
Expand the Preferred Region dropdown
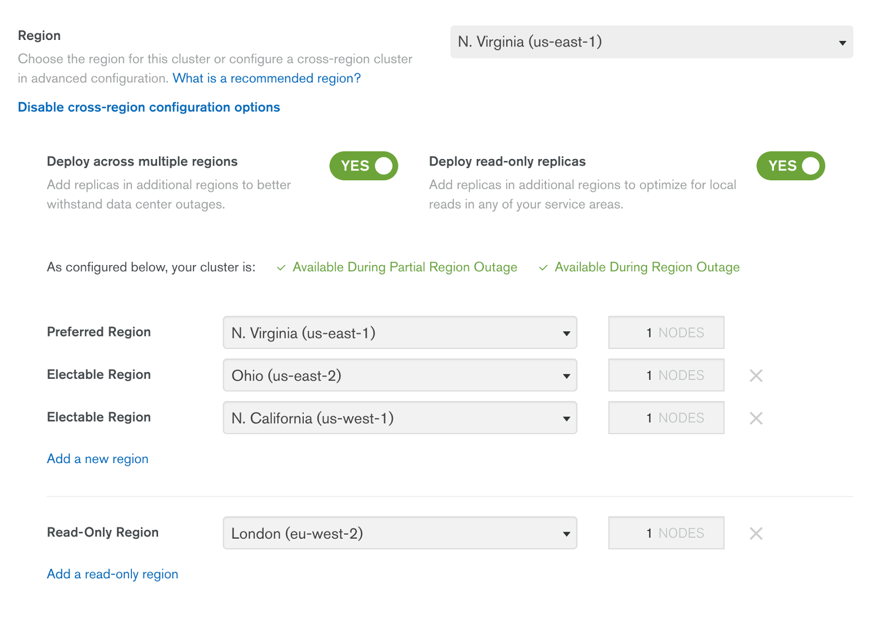click(399, 333)
